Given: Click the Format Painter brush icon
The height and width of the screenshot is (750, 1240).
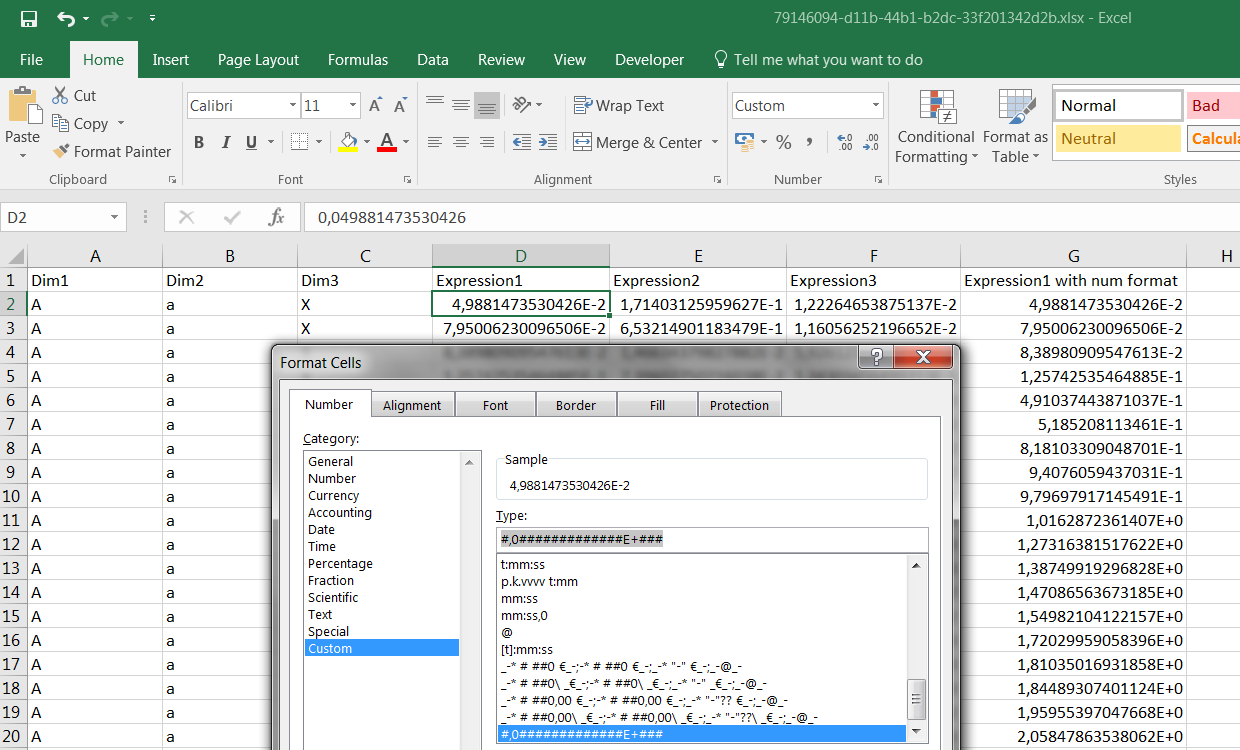Looking at the screenshot, I should click(x=61, y=152).
